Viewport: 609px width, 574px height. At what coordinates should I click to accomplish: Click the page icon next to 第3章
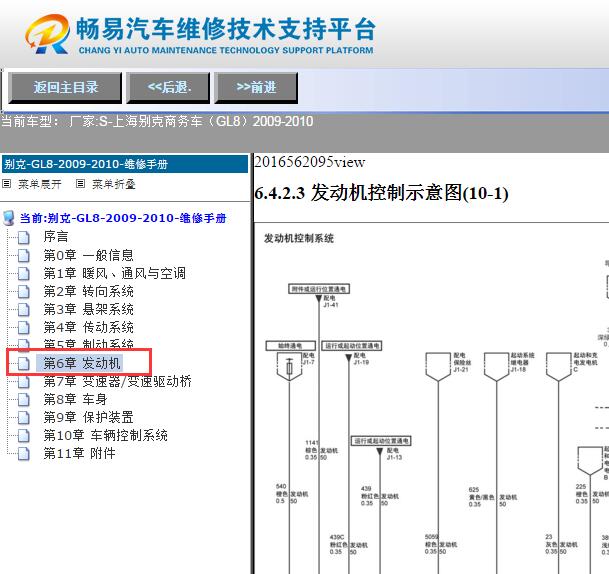coord(24,310)
